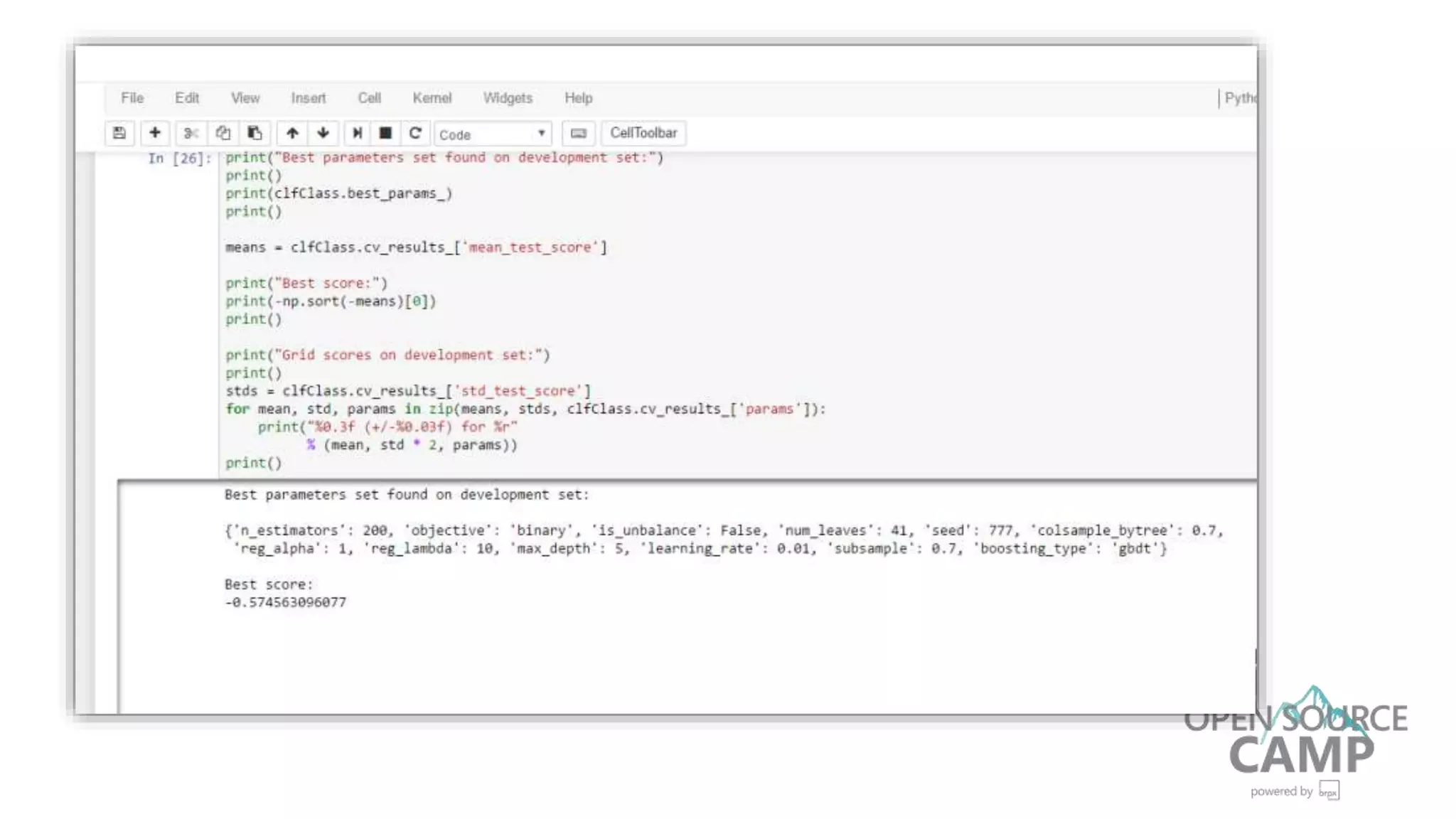This screenshot has width=1456, height=819.
Task: Move the cell down with arrow icon
Action: pyautogui.click(x=323, y=133)
